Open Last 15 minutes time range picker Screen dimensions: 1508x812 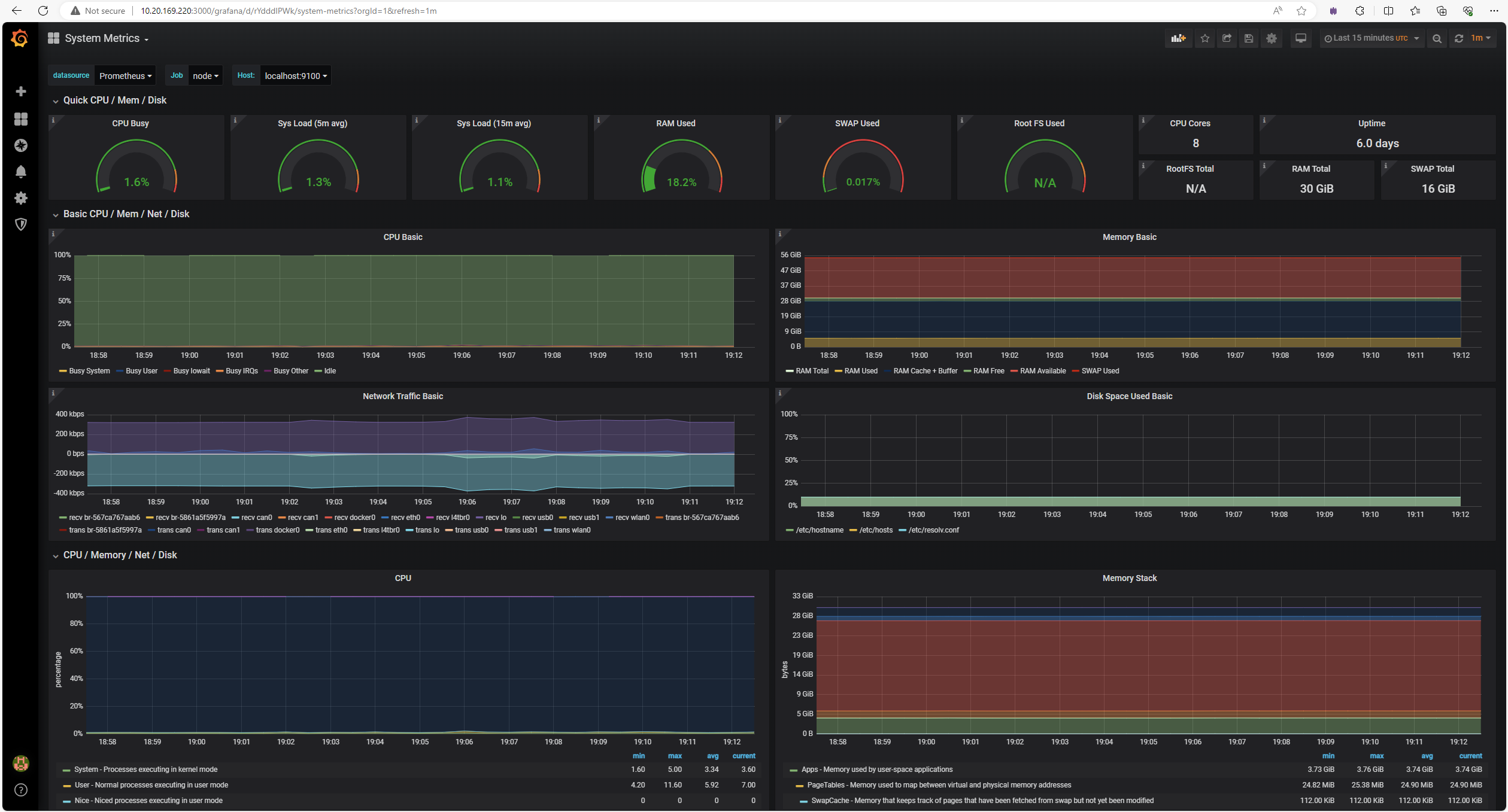click(x=1371, y=38)
